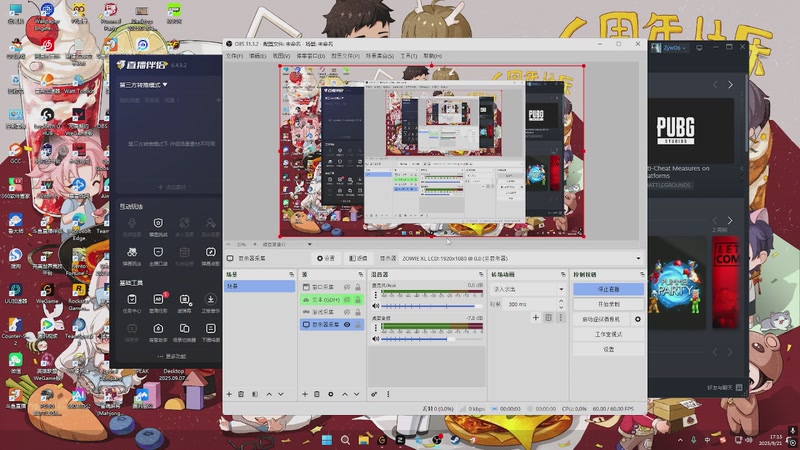Open Microsoft Edge desktop shortcut
Viewport: 800px width, 450px height.
(79, 226)
